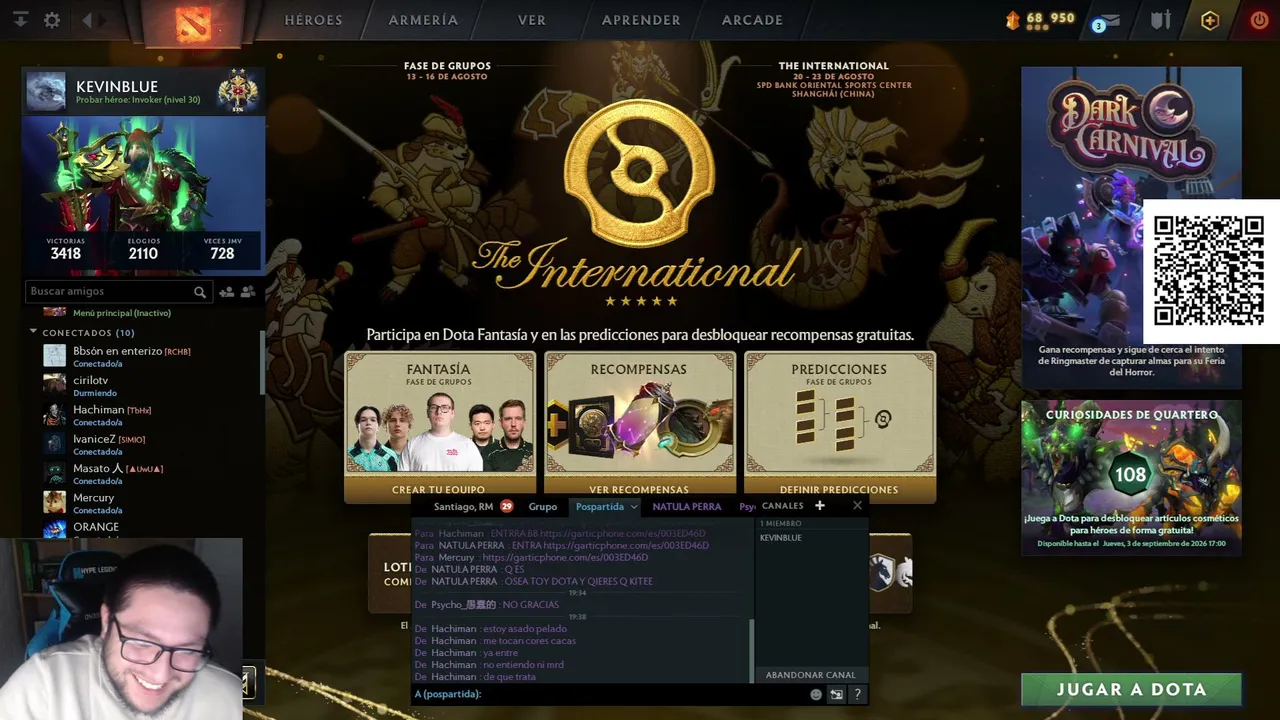Viewport: 1280px width, 720px height.
Task: Click the VICTORIAS 3418 stat
Action: click(x=66, y=249)
